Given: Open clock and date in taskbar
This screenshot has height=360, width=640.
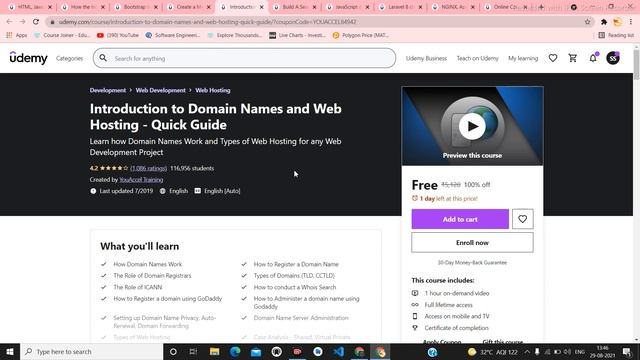Looking at the screenshot, I should pyautogui.click(x=602, y=351).
